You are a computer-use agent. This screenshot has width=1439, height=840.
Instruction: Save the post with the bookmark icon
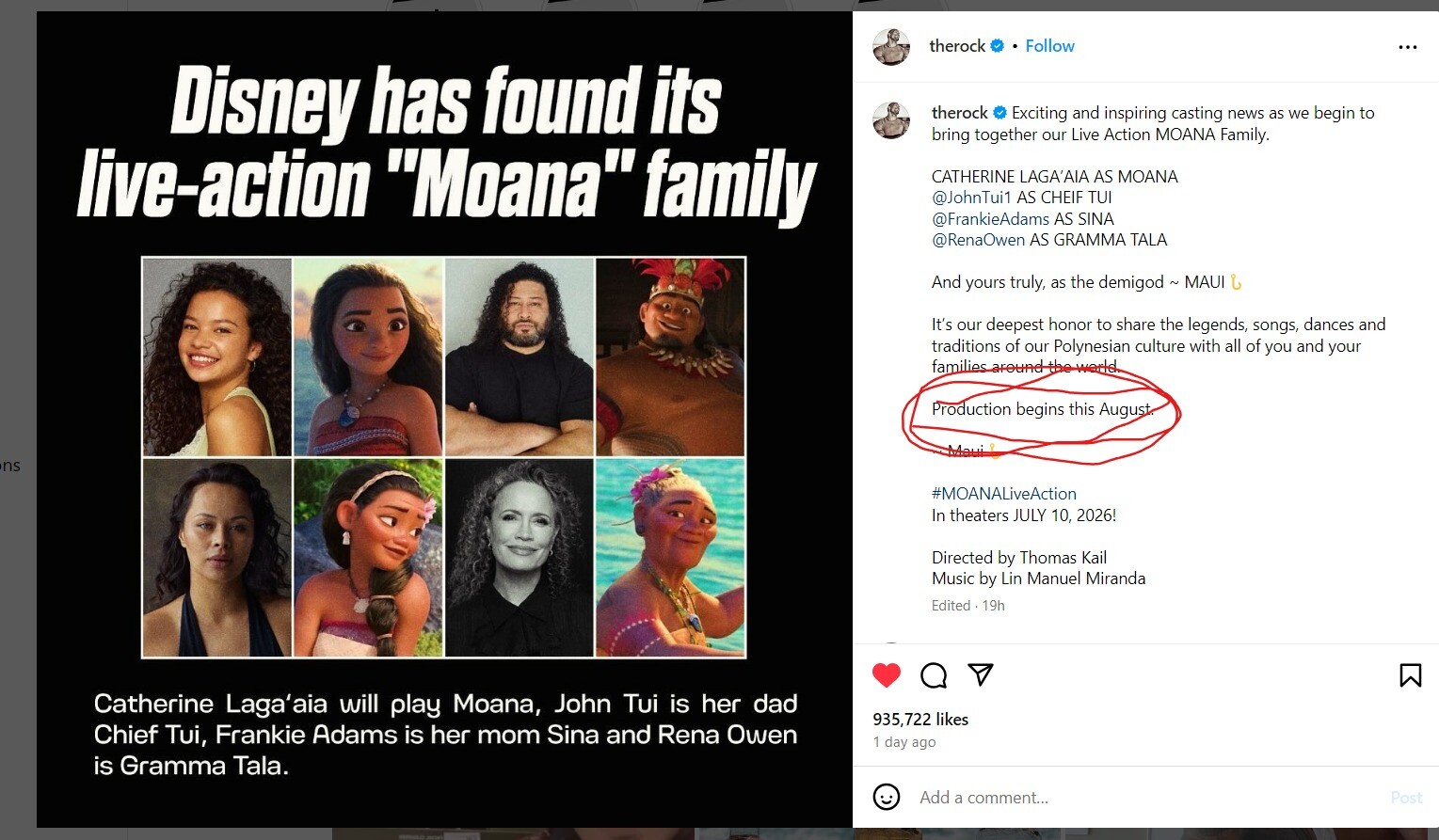(1410, 675)
